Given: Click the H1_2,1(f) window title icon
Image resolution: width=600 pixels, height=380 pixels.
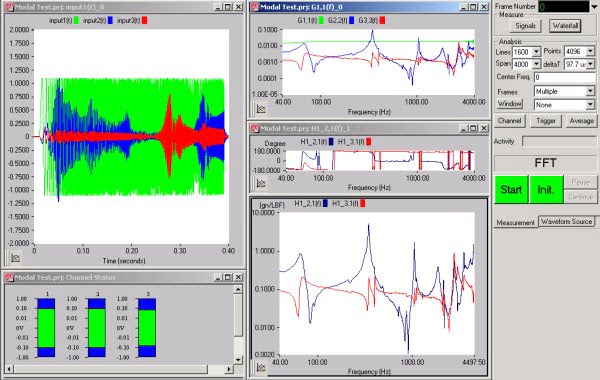Looking at the screenshot, I should (255, 128).
